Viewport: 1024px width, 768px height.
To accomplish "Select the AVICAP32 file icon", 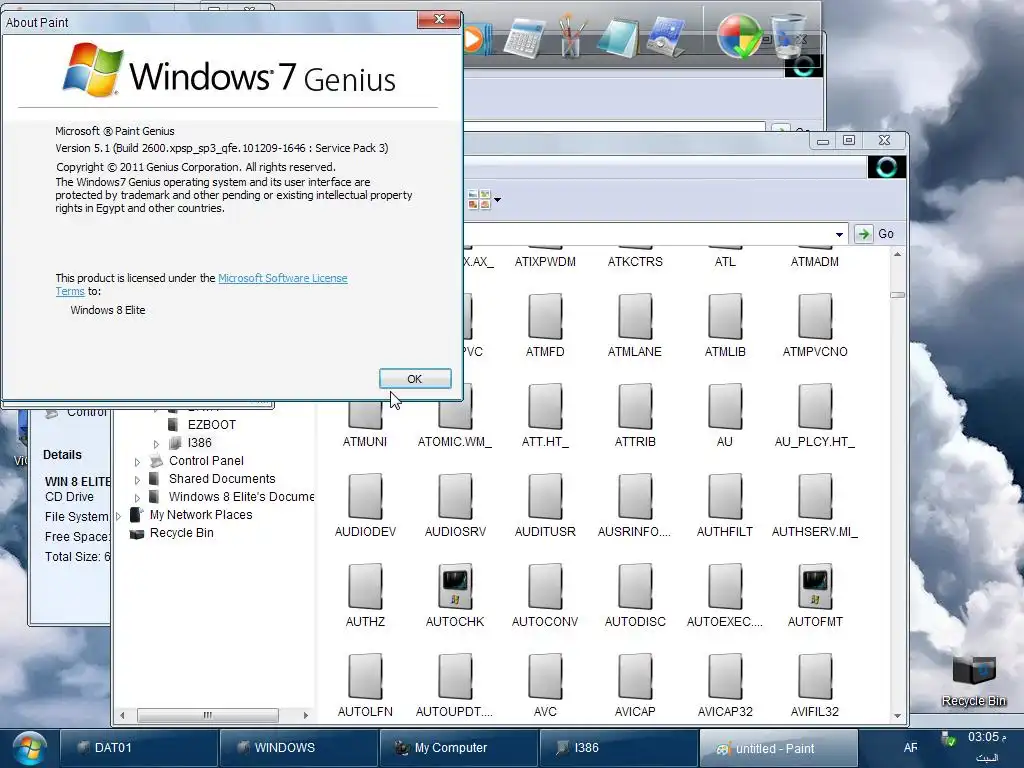I will click(725, 677).
